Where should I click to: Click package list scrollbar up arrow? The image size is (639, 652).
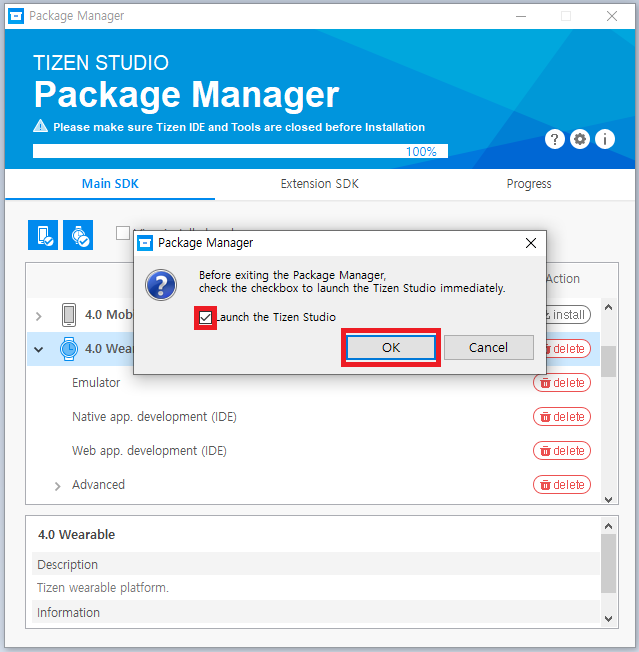609,308
